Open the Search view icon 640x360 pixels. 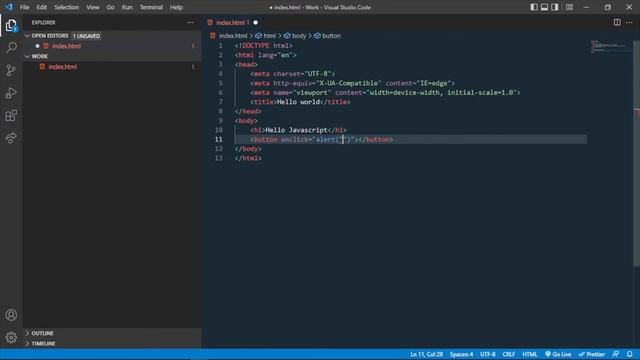pyautogui.click(x=11, y=47)
